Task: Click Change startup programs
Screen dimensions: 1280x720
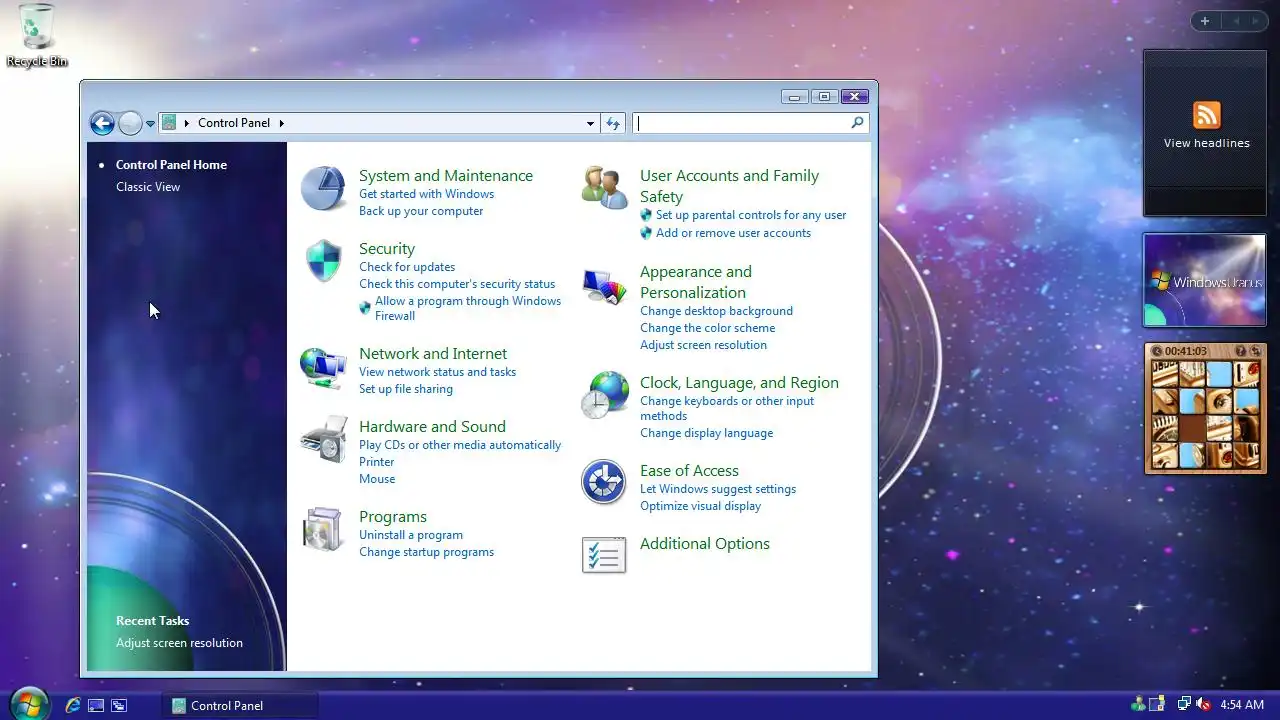Action: point(426,552)
